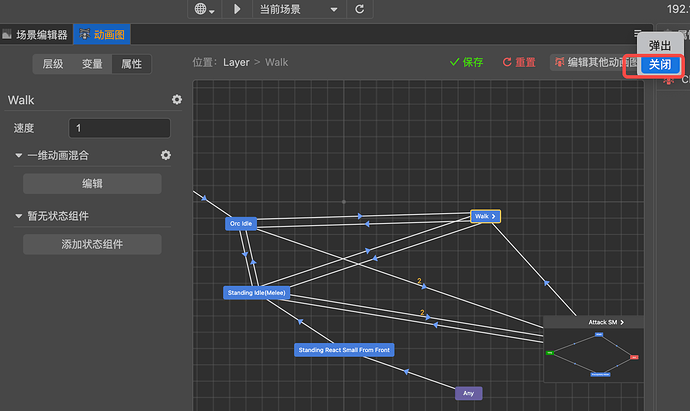690x411 pixels.
Task: Open the 一维动画混合 settings gear
Action: (166, 155)
